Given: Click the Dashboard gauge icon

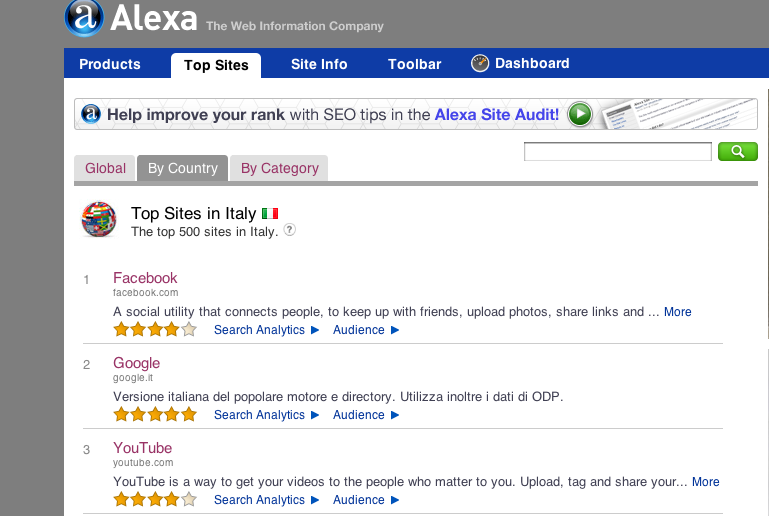Looking at the screenshot, I should coord(480,64).
